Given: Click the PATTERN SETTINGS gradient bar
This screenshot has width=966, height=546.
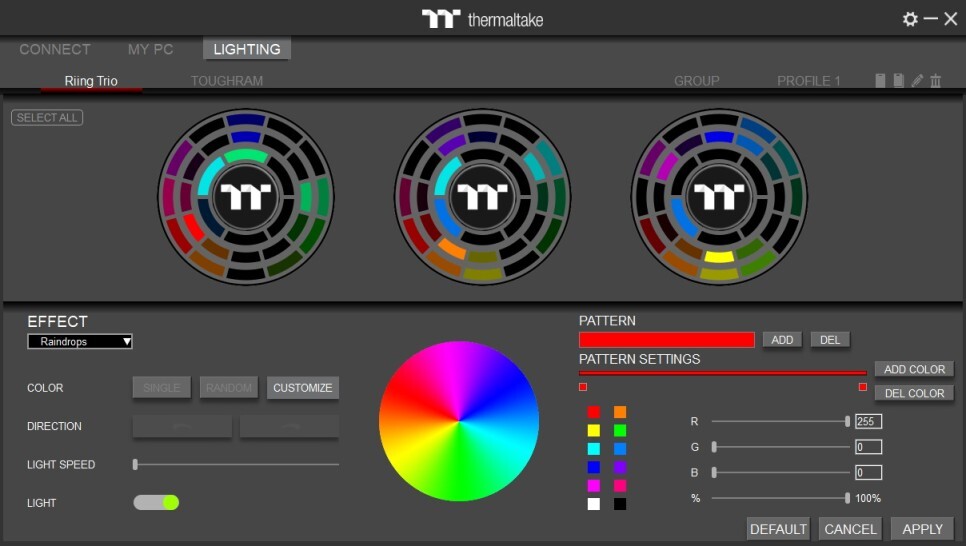Looking at the screenshot, I should (723, 373).
